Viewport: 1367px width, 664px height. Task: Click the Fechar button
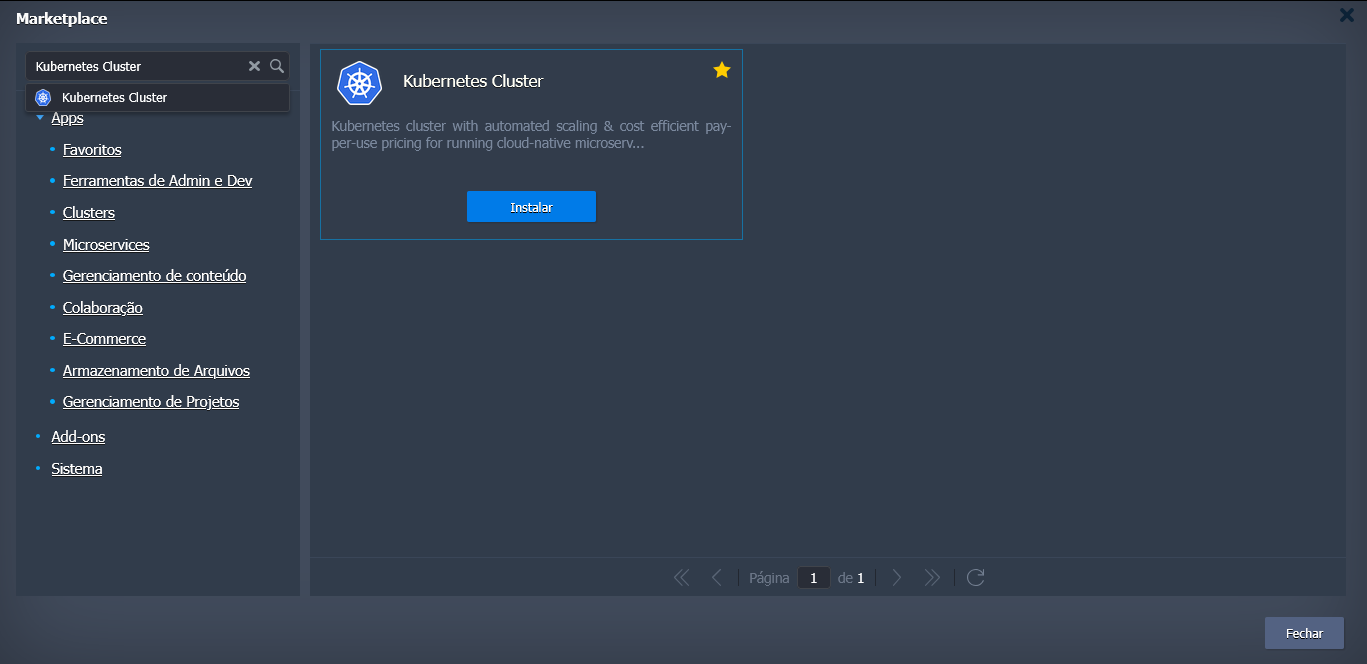pos(1304,633)
